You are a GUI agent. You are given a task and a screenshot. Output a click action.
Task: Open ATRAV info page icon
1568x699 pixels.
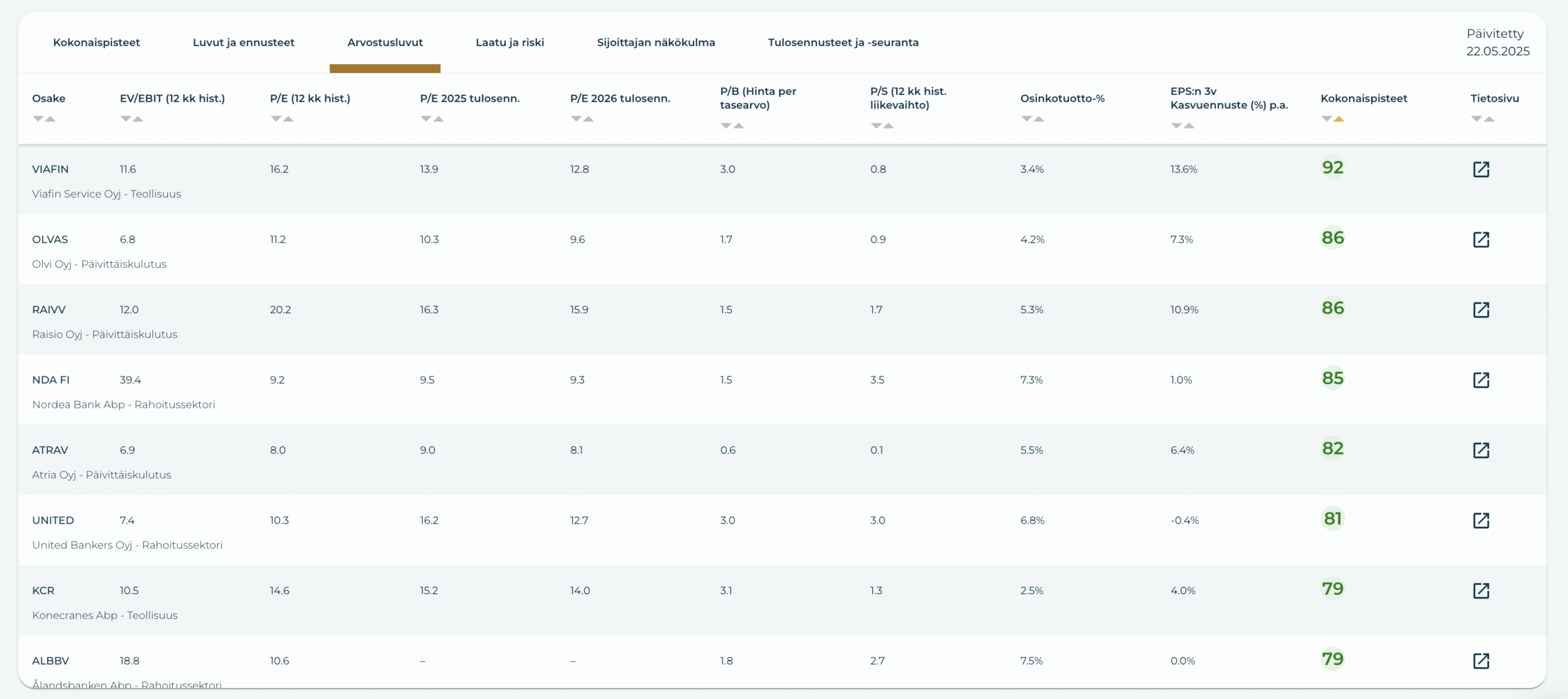pyautogui.click(x=1481, y=450)
